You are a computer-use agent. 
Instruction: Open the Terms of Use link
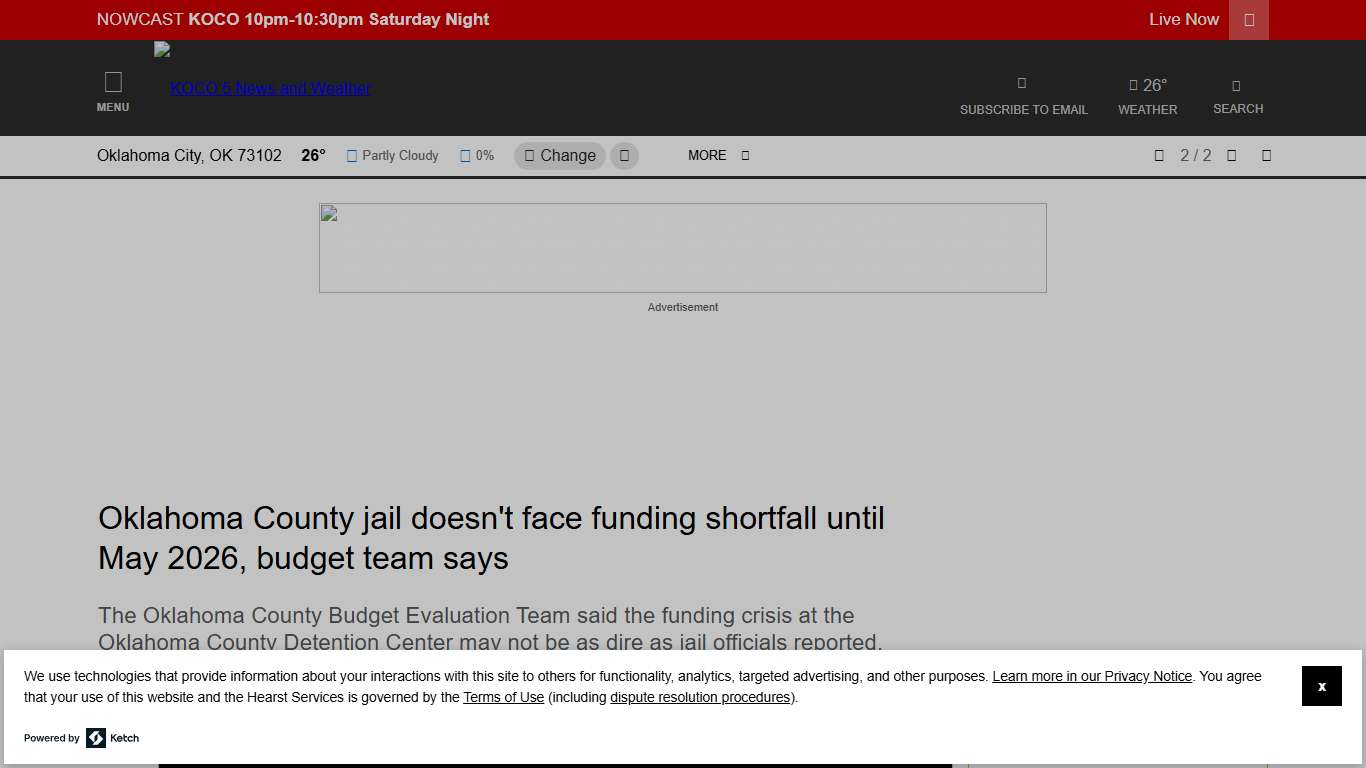tap(503, 698)
